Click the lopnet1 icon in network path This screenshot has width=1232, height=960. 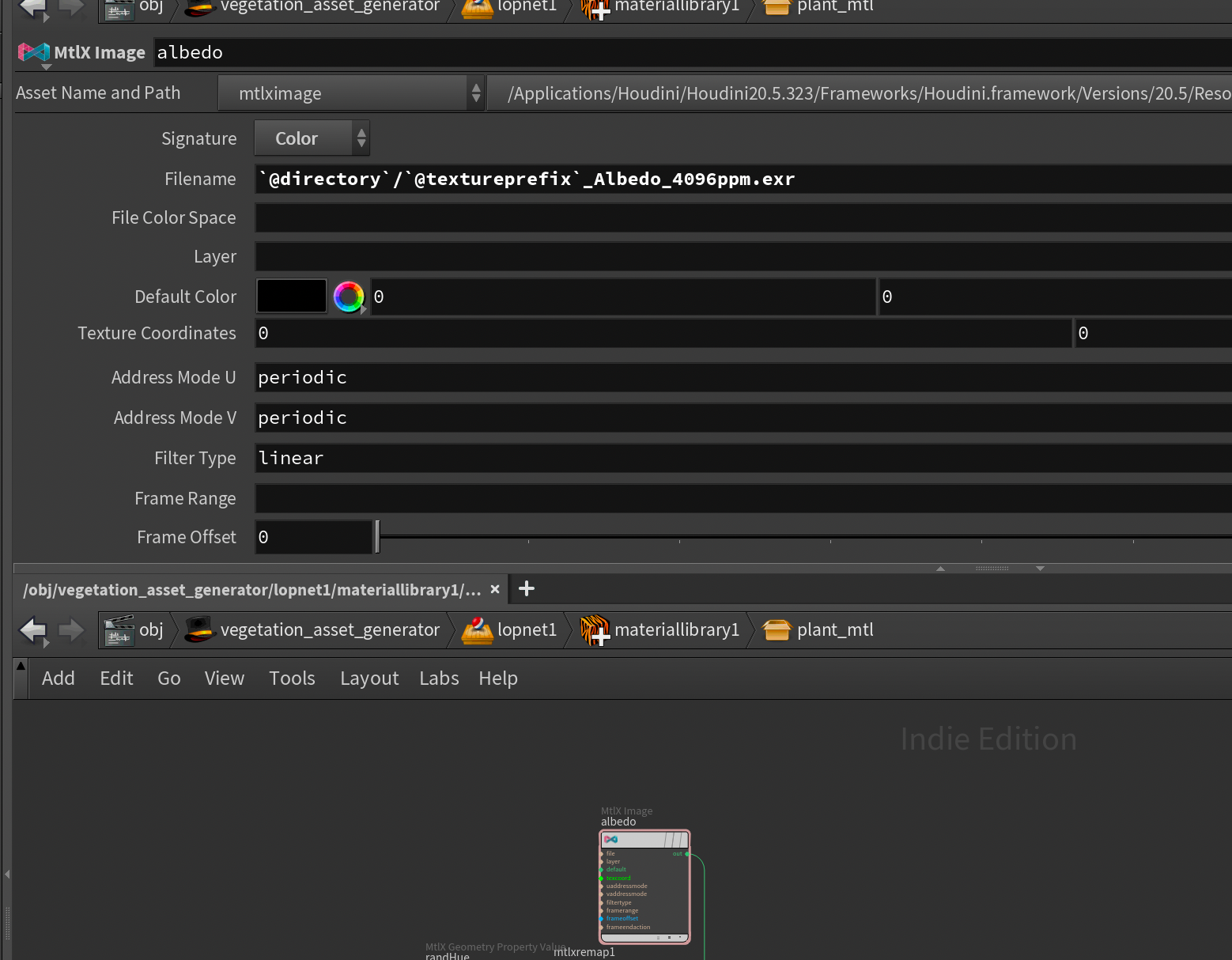pyautogui.click(x=477, y=630)
